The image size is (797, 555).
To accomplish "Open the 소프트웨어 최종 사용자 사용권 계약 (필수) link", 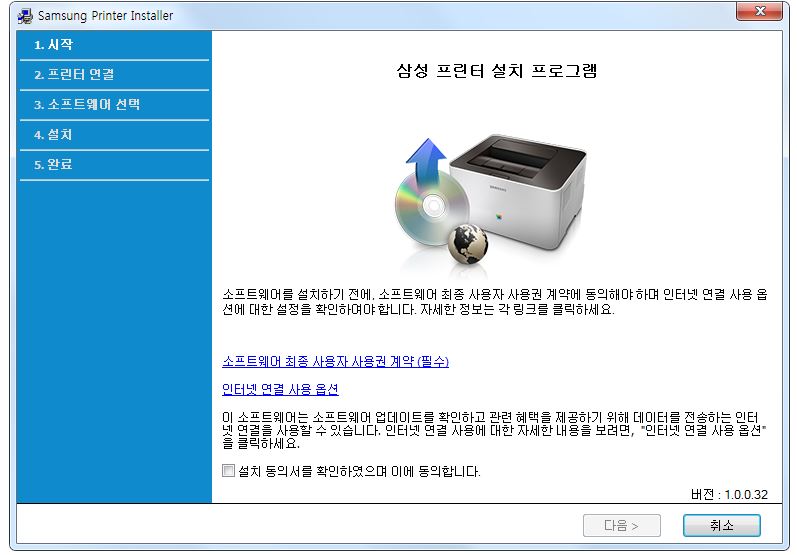I will click(335, 361).
